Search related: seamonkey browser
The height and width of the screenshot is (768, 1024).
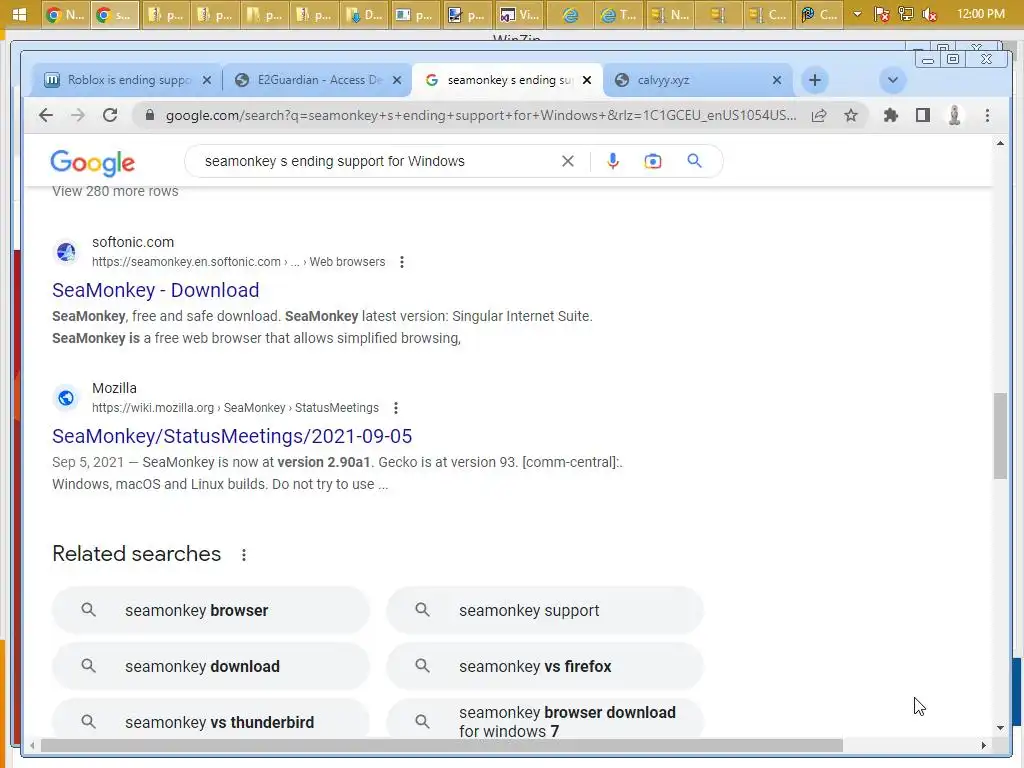tap(211, 611)
